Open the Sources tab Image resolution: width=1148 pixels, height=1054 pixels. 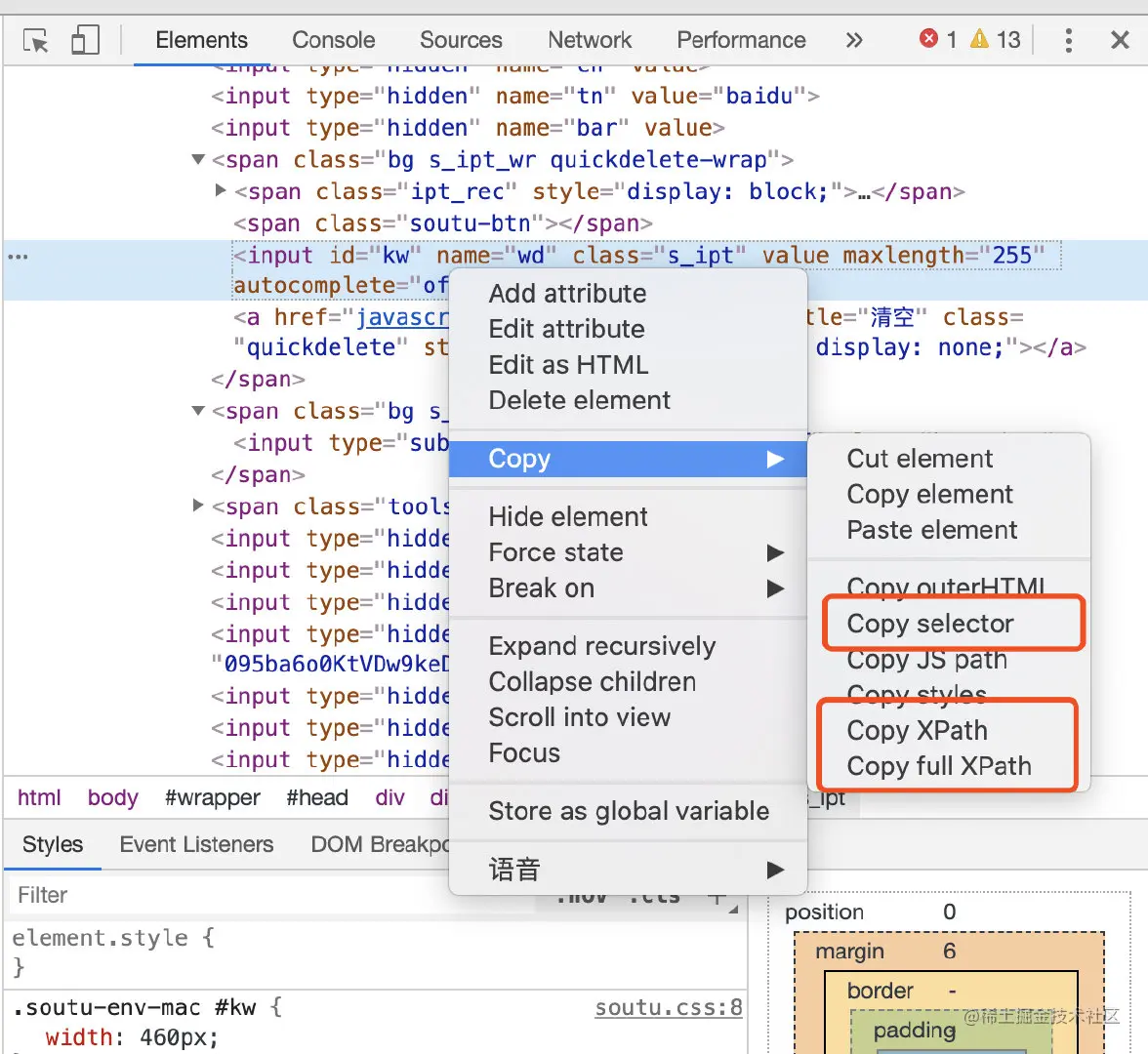tap(461, 40)
